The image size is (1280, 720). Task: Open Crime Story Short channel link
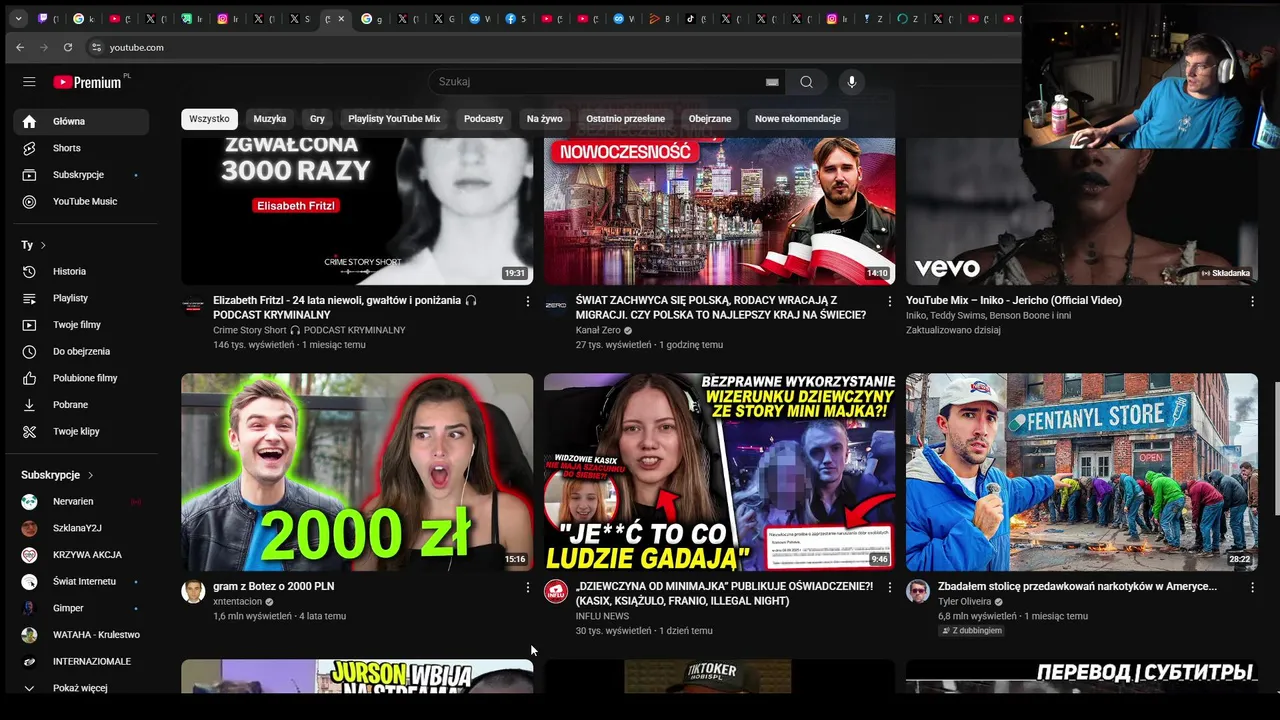(309, 330)
